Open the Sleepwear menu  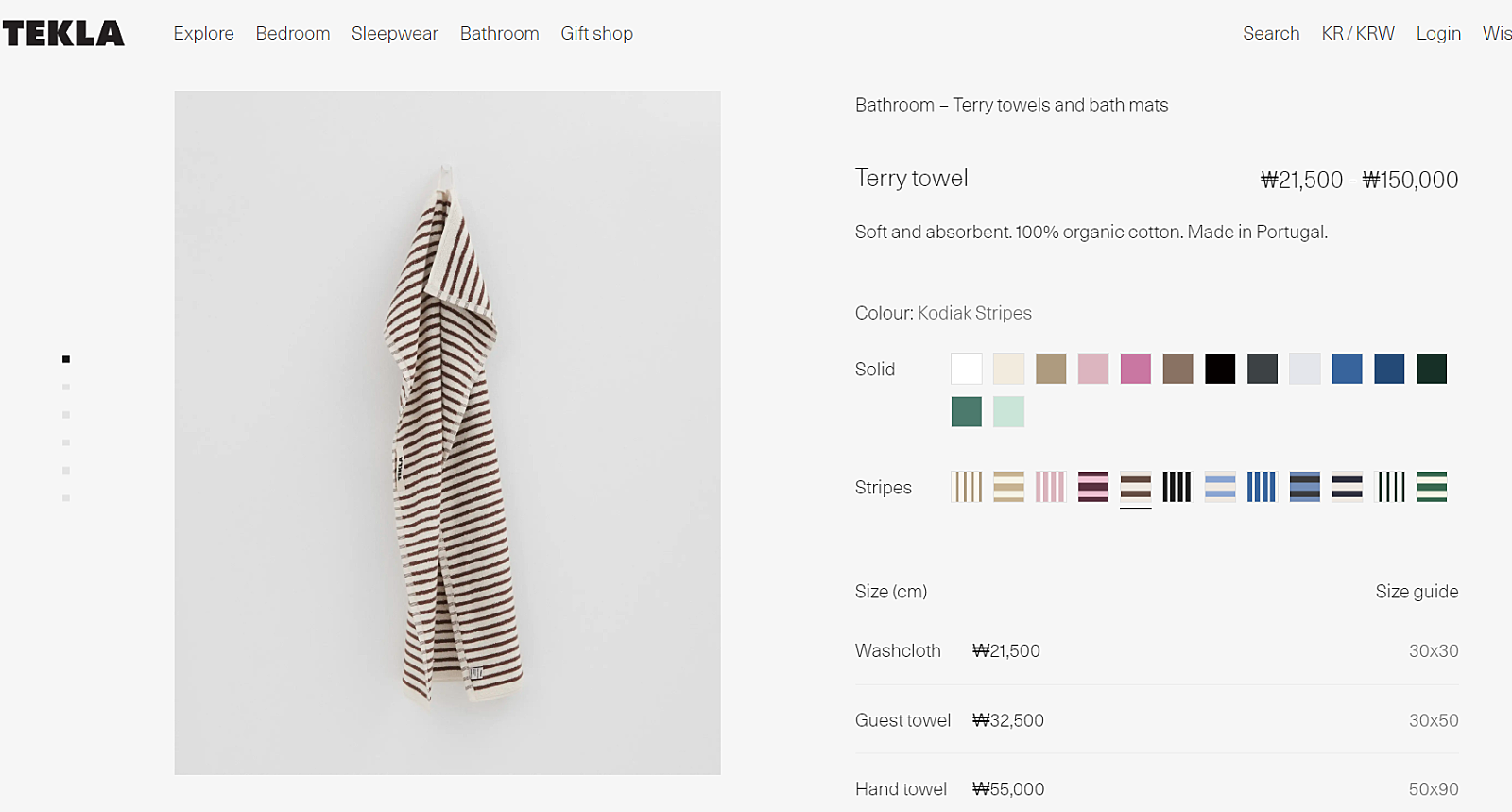coord(395,34)
